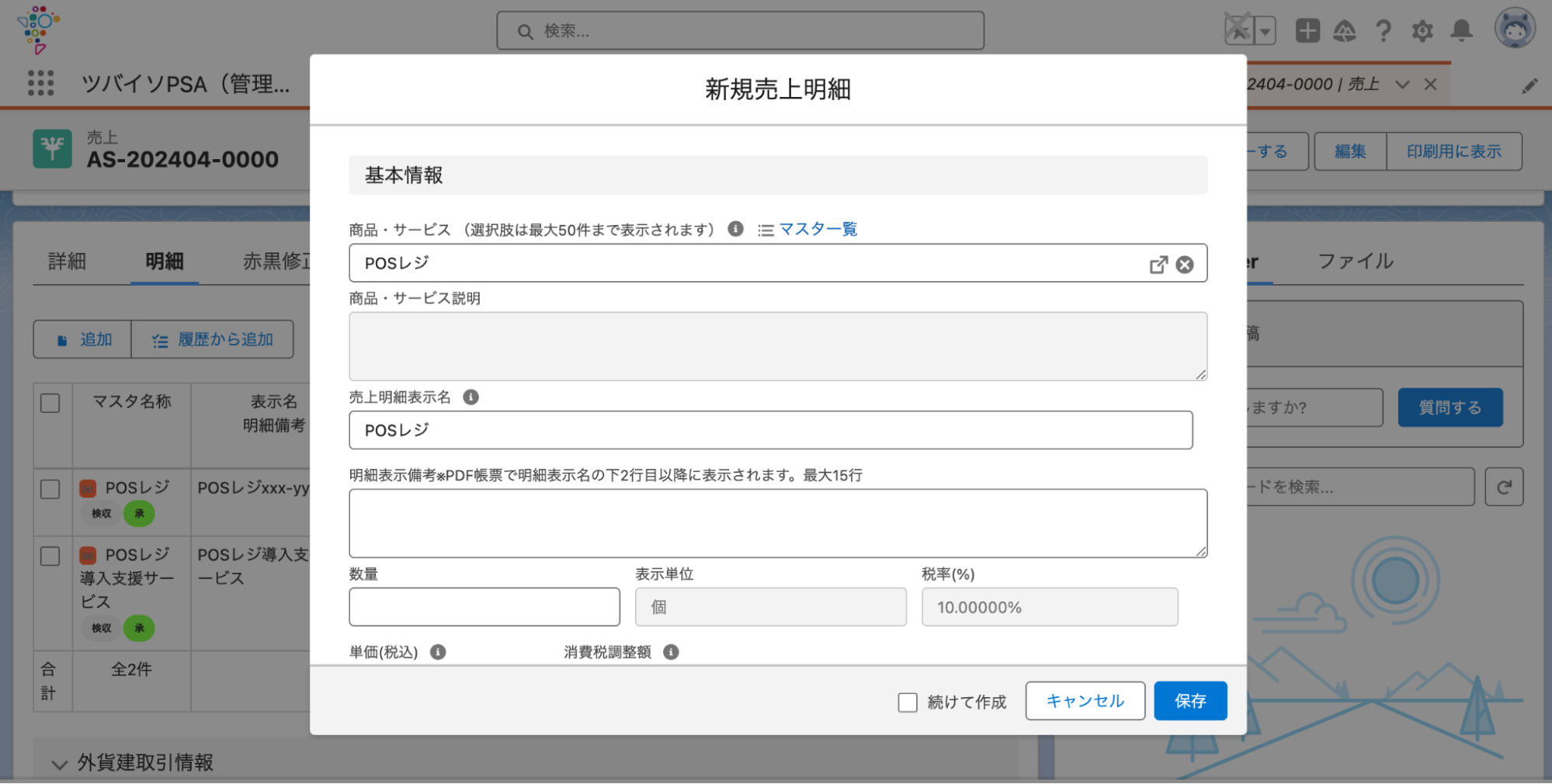Check the POSレジ row checkbox

point(50,489)
